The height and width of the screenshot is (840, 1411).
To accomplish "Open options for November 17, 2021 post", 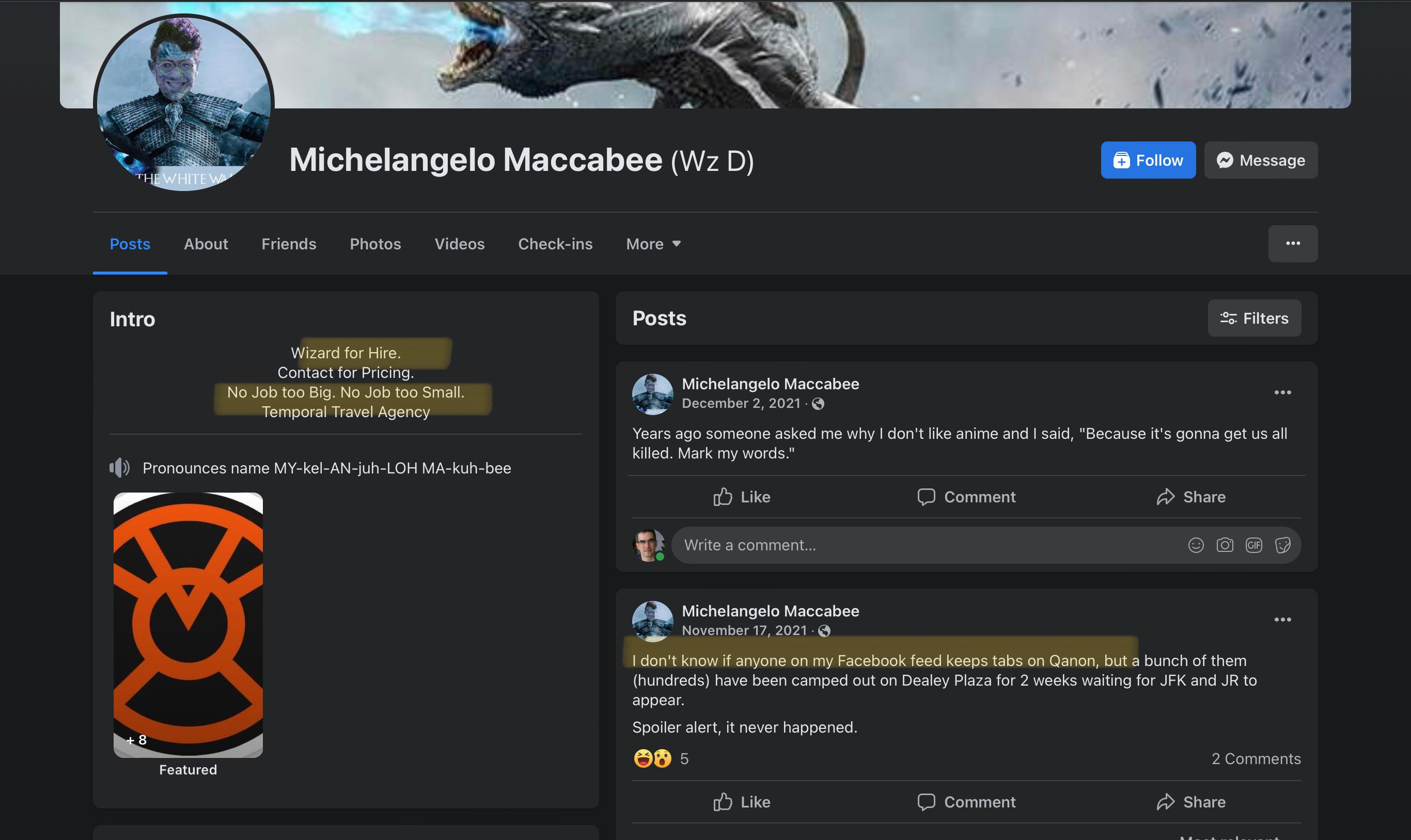I will point(1282,619).
